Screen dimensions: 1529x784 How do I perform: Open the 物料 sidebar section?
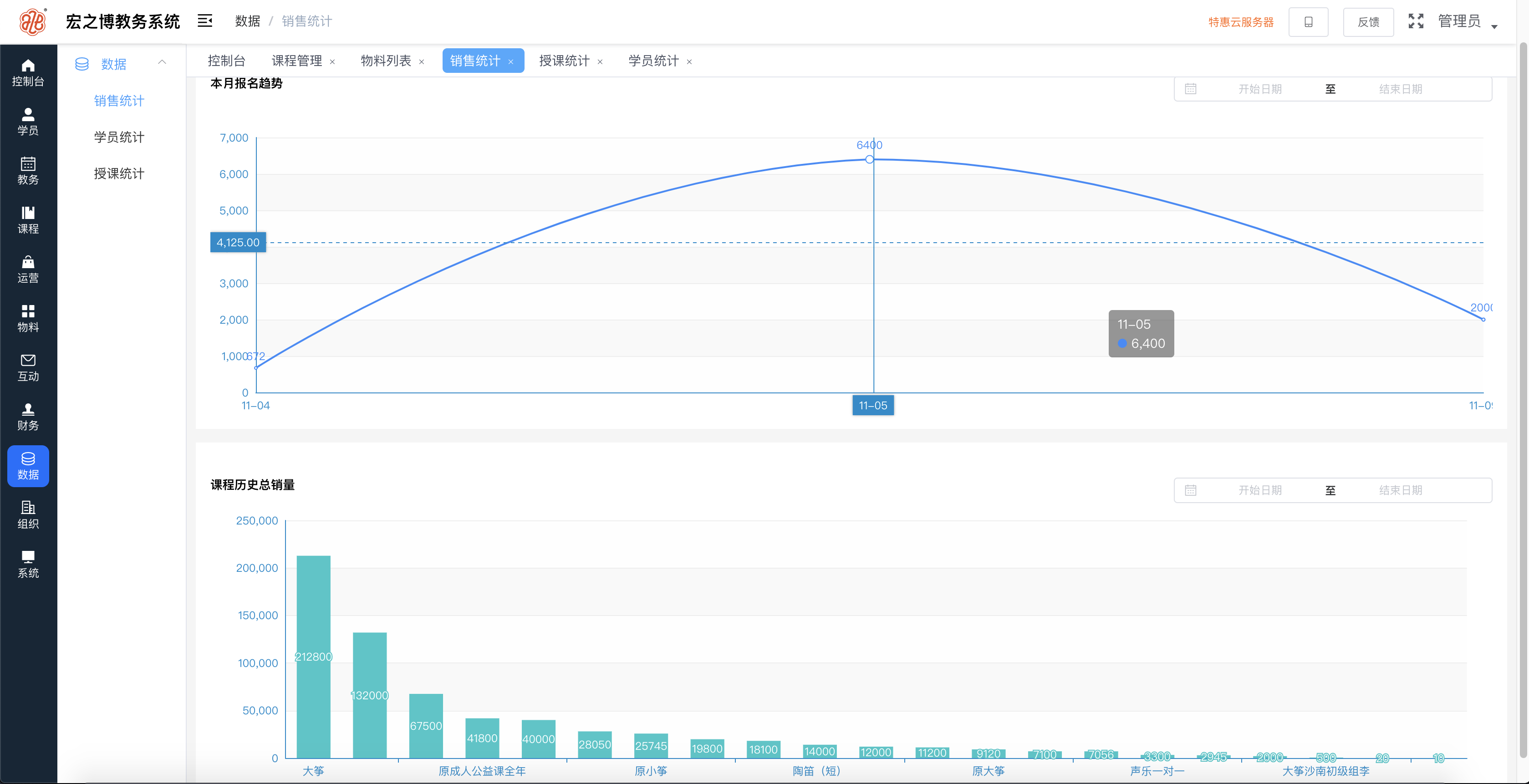pos(28,319)
